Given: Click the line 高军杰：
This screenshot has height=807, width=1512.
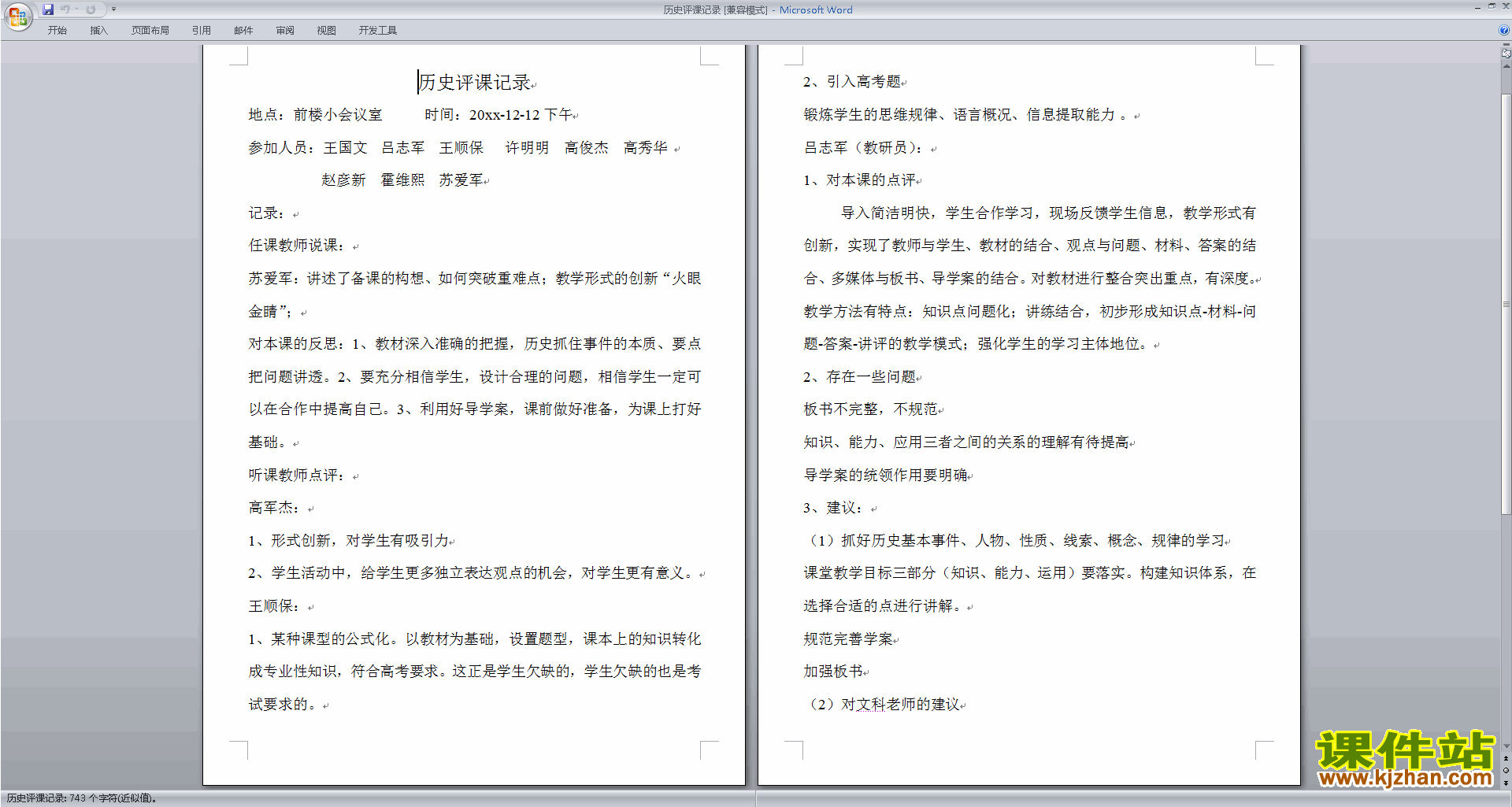Looking at the screenshot, I should [276, 508].
